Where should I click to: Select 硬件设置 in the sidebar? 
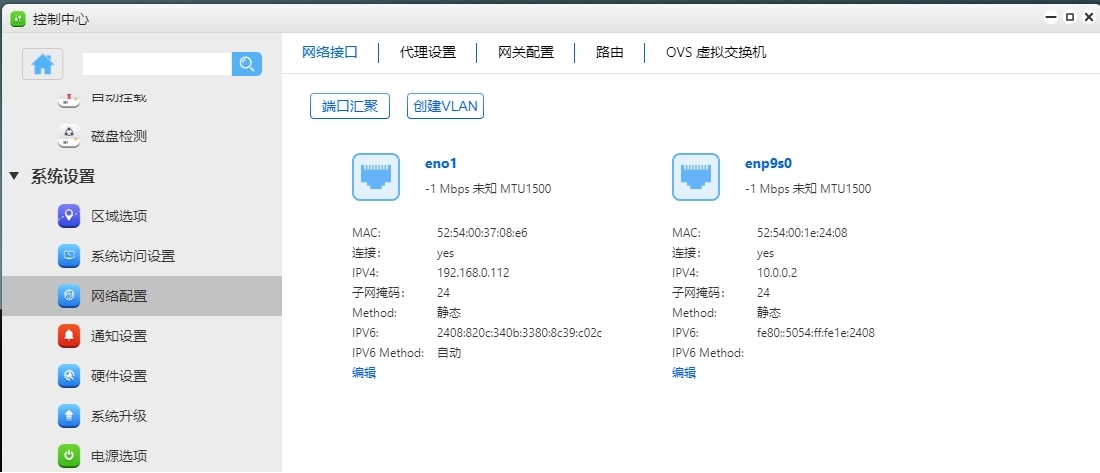click(119, 376)
